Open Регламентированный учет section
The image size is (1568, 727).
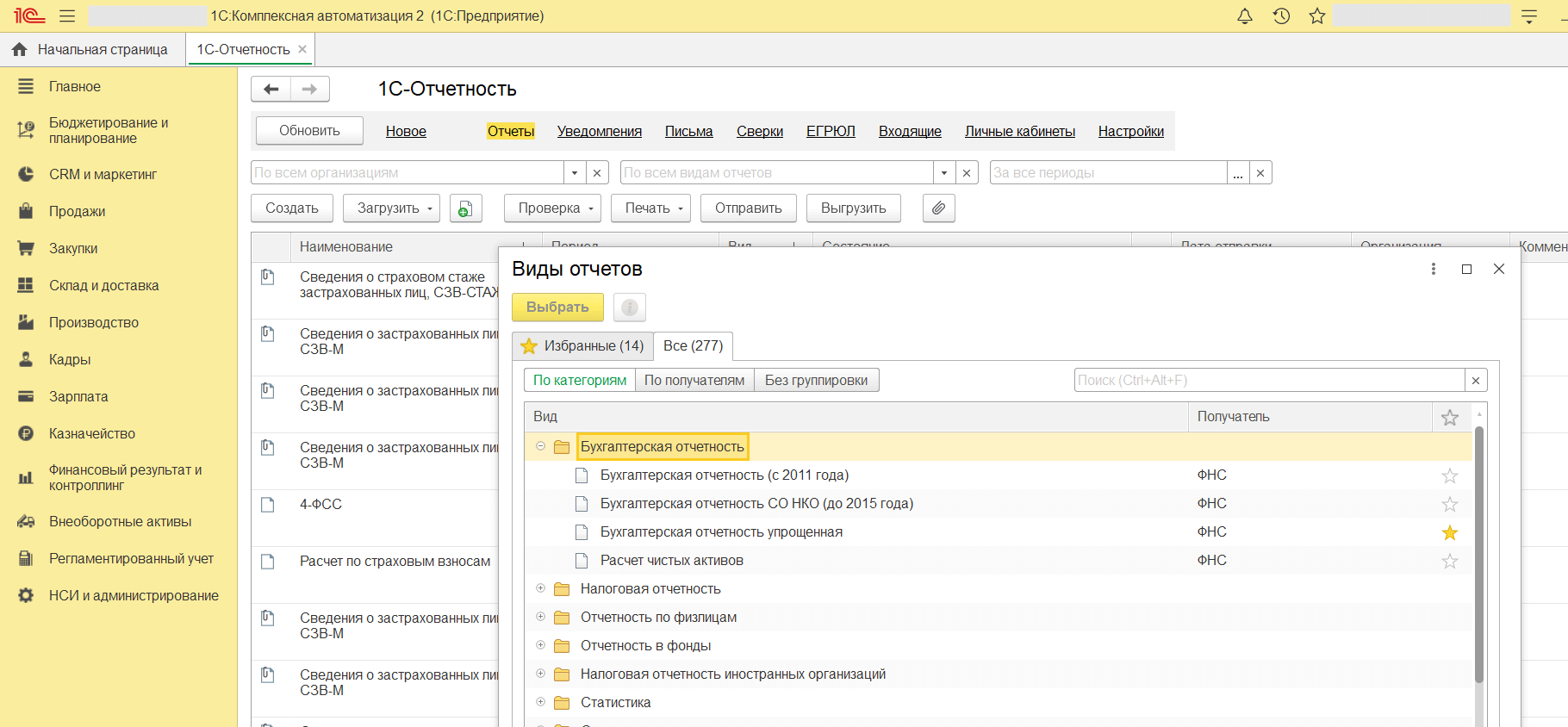(x=131, y=558)
